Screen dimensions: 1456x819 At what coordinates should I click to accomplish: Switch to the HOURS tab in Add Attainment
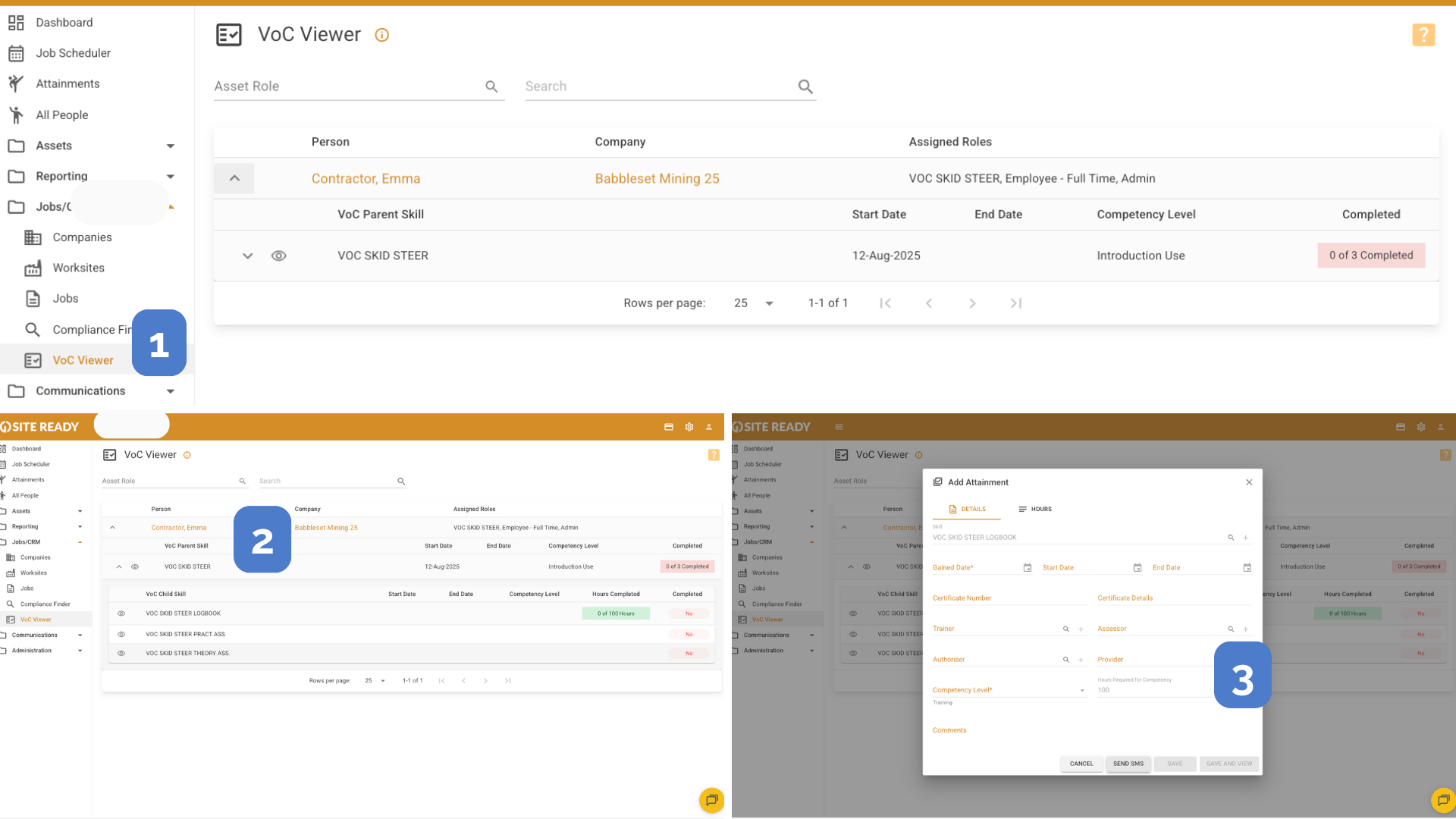coord(1035,509)
